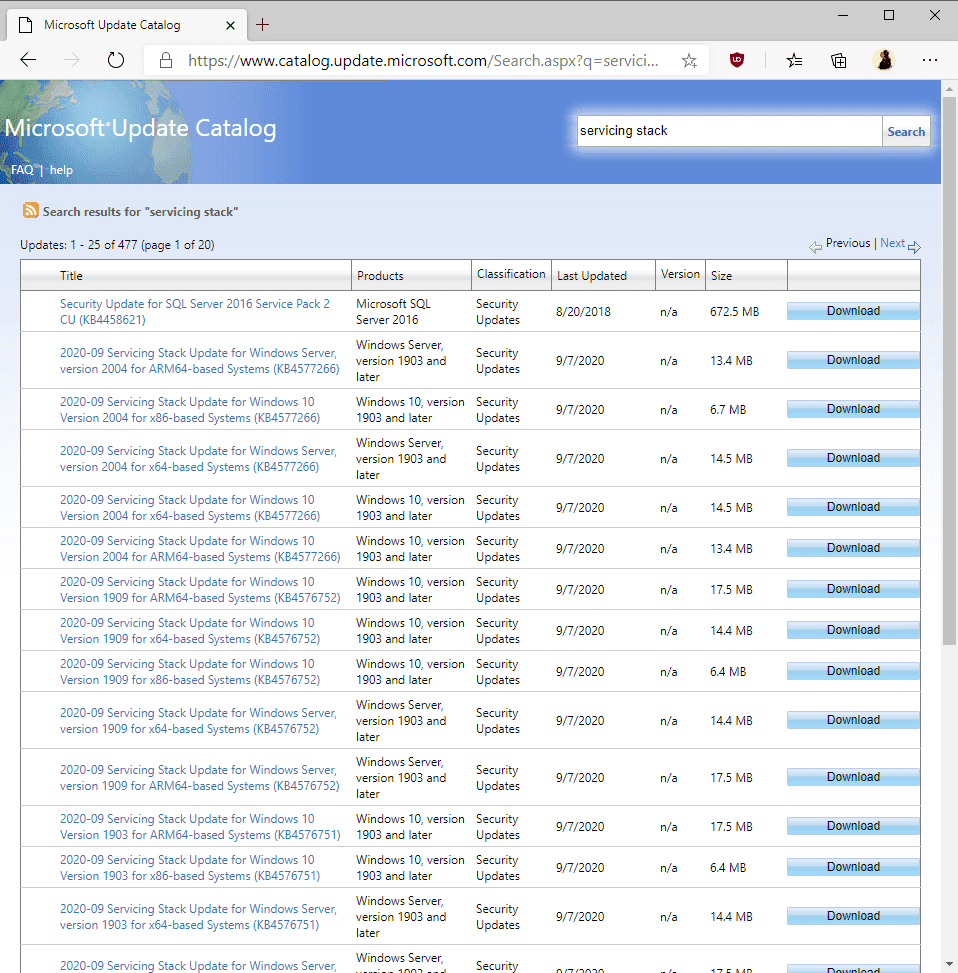Click the Microsoft Update Catalog logo
958x973 pixels.
[x=140, y=128]
